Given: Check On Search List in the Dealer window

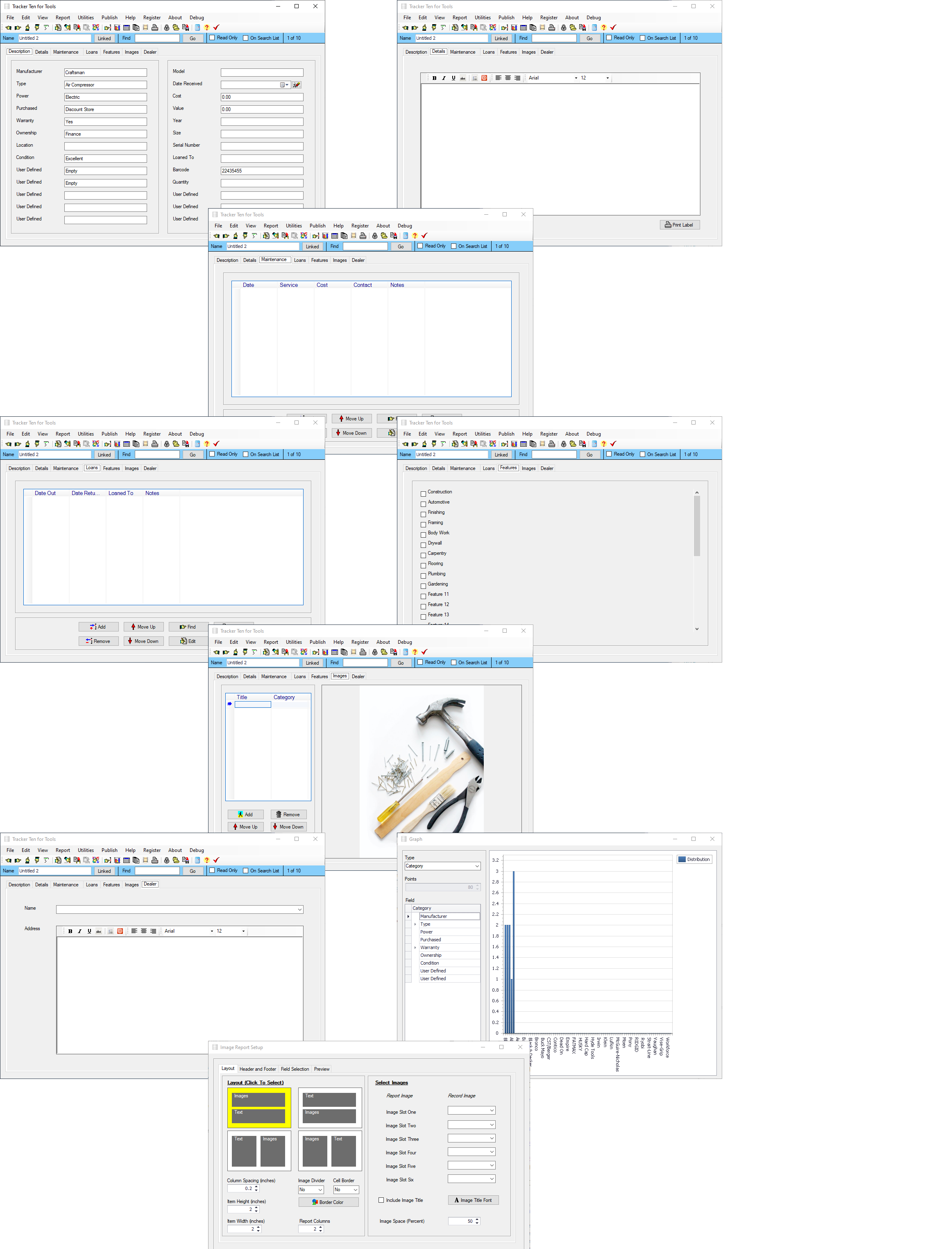Looking at the screenshot, I should point(245,870).
